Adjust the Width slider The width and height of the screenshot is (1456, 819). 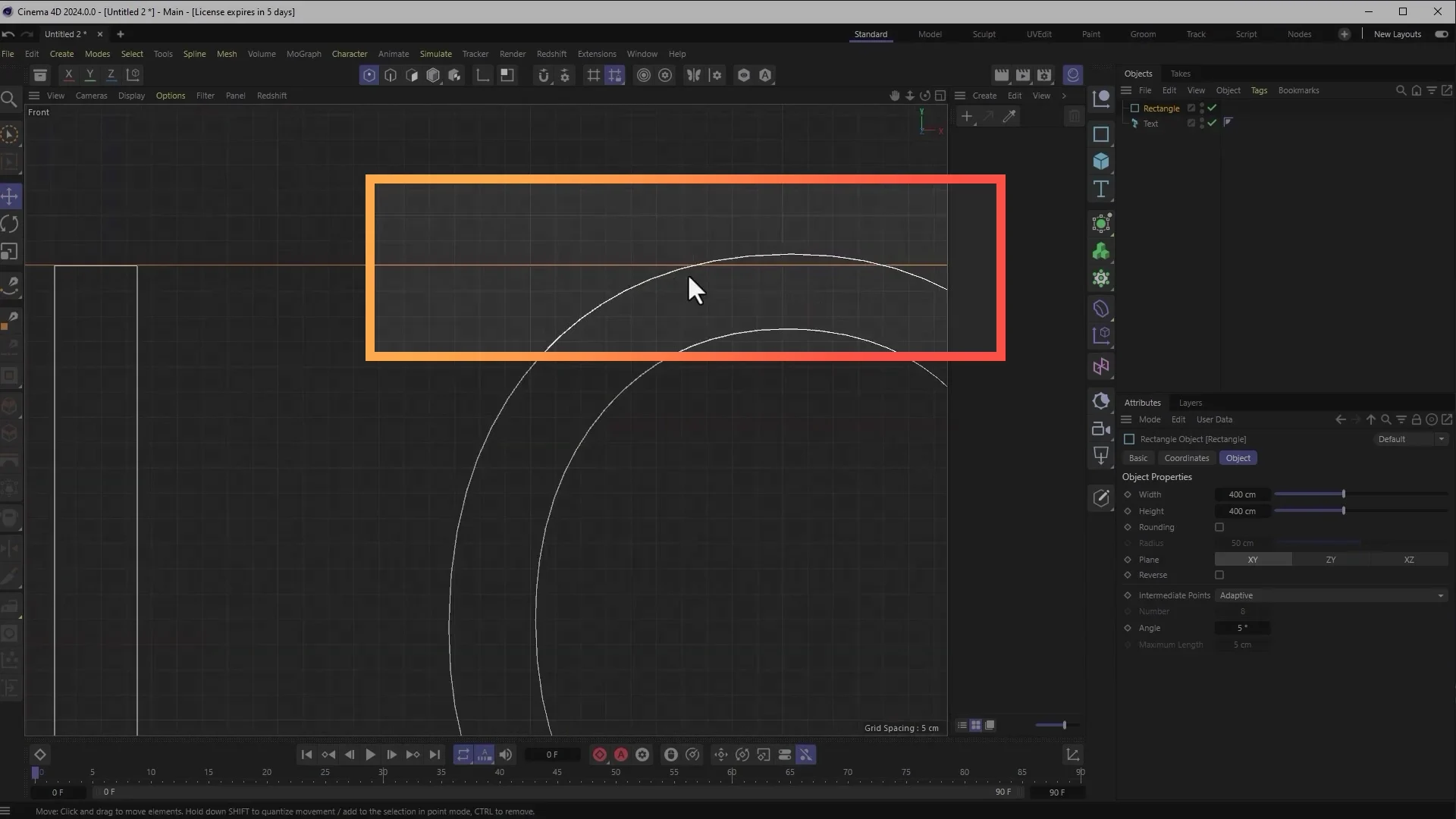pos(1361,494)
